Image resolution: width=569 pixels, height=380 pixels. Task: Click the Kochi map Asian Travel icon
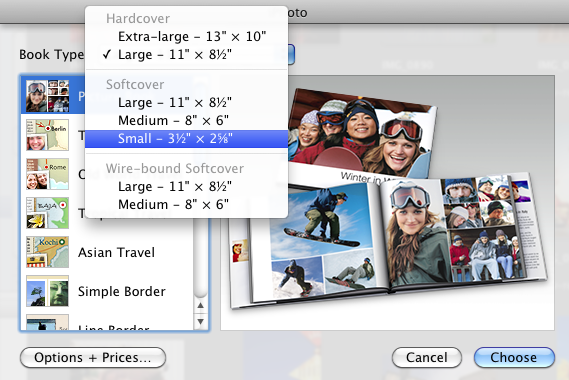[x=48, y=252]
